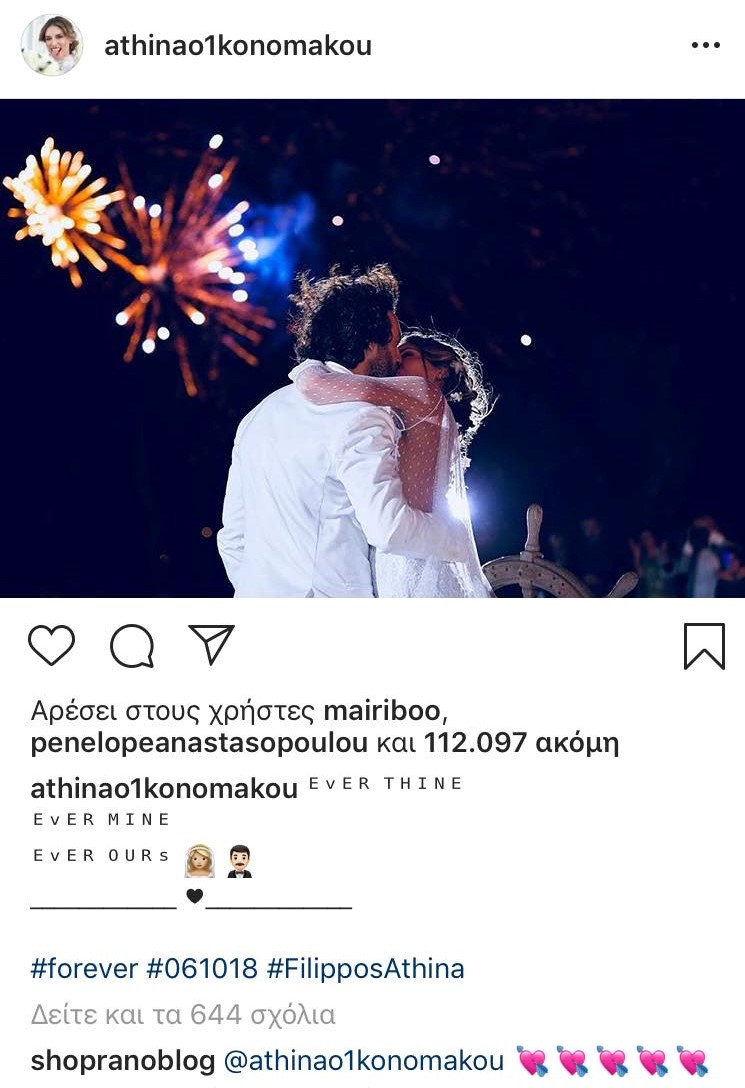Open three-dot post options menu
745x1088 pixels.
coord(705,45)
